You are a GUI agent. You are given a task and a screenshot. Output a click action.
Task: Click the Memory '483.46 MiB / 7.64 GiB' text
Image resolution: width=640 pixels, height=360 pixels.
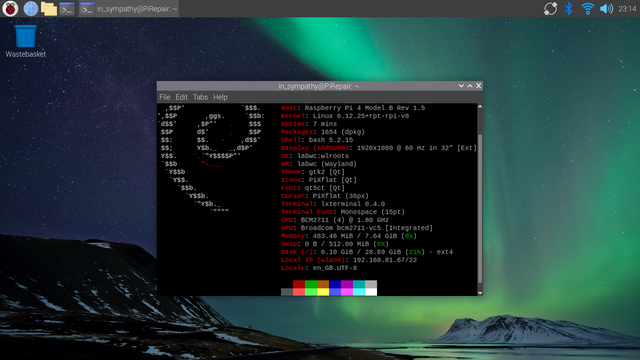pos(355,236)
